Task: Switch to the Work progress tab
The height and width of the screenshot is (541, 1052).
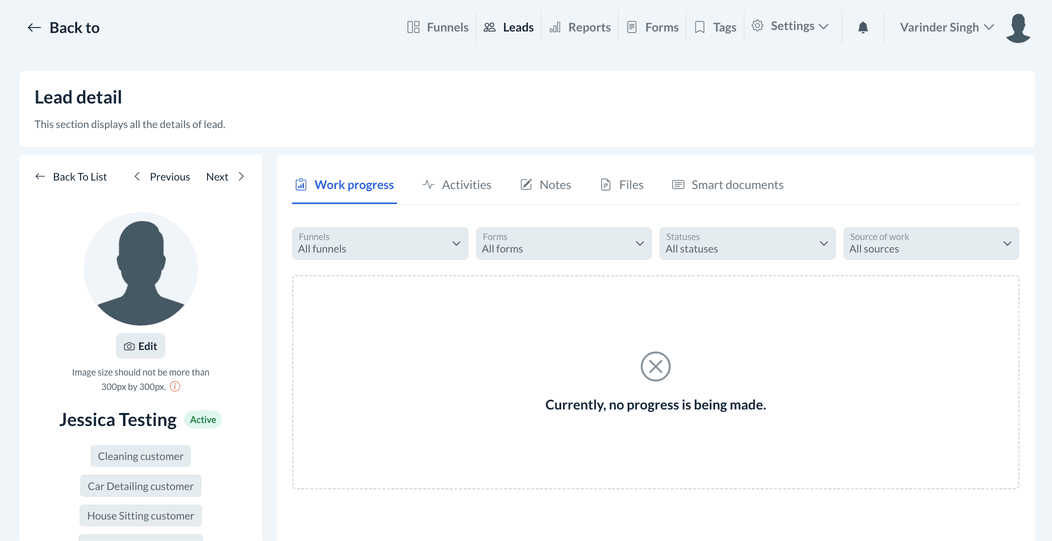Action: click(344, 185)
